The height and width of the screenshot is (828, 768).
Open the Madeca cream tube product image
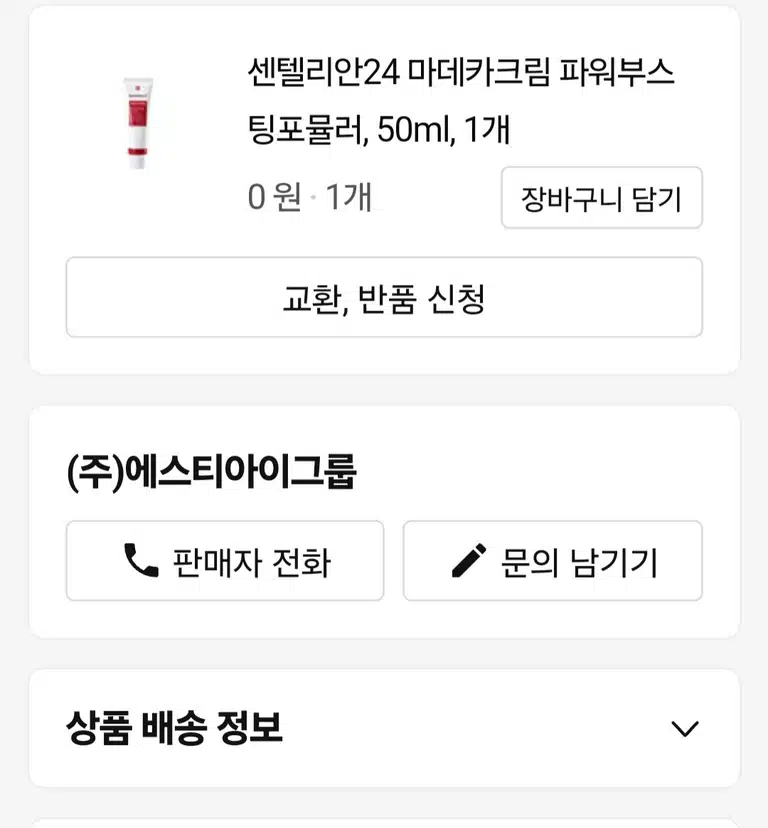[x=138, y=123]
